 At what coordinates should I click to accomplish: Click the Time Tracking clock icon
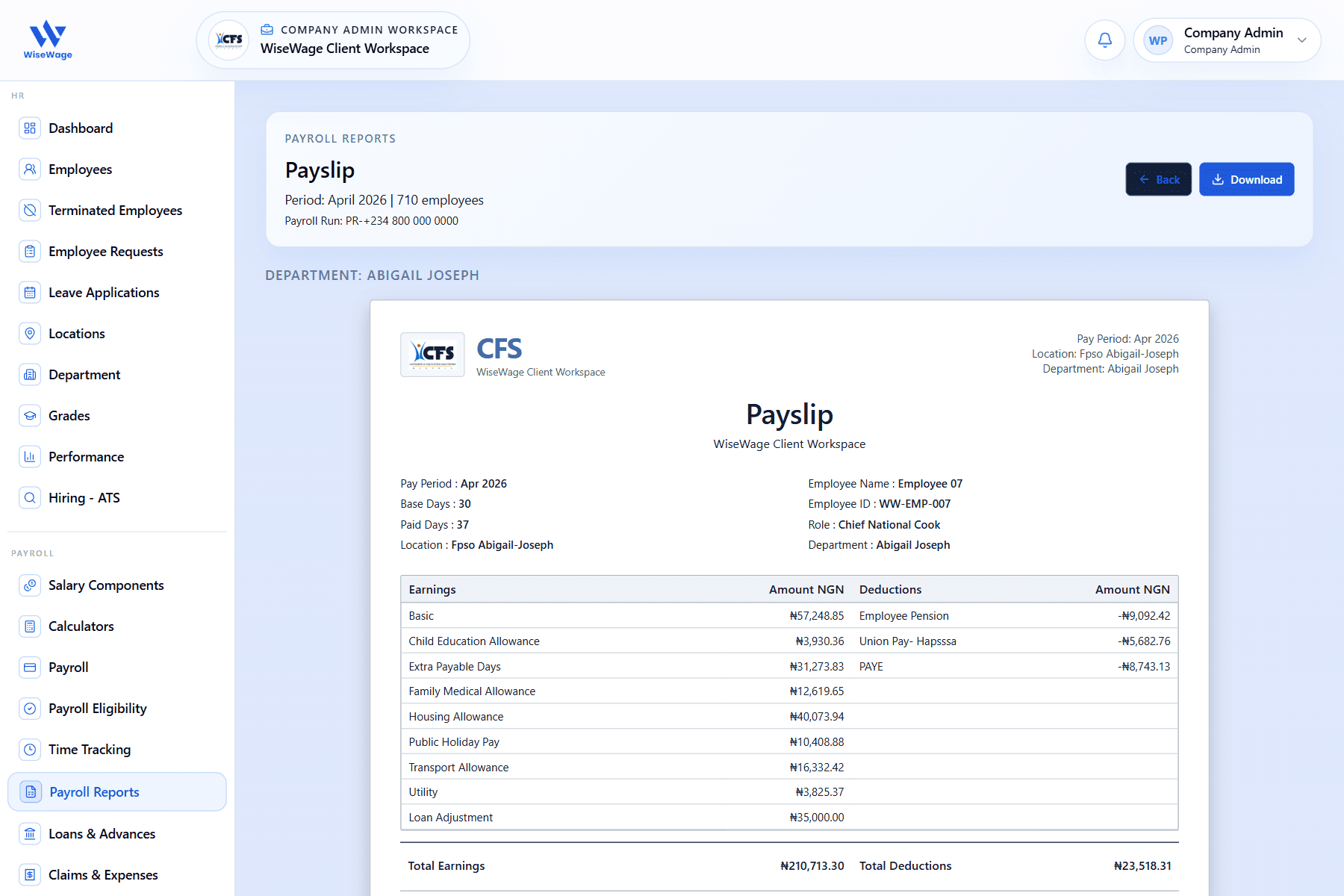[30, 750]
